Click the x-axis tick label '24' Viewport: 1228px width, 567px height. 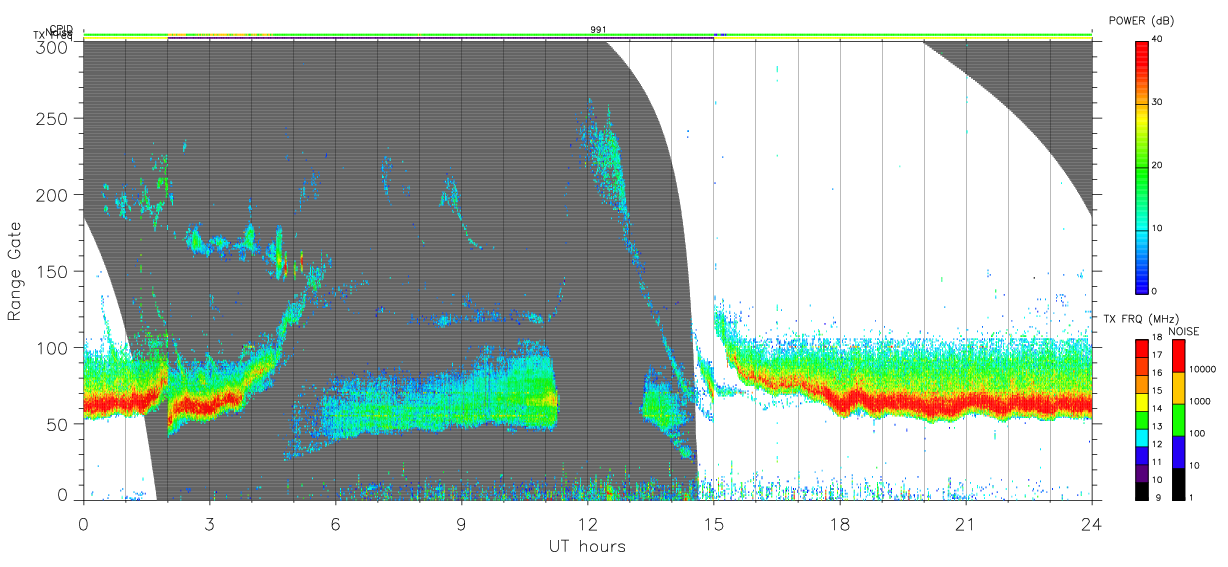(x=1091, y=523)
